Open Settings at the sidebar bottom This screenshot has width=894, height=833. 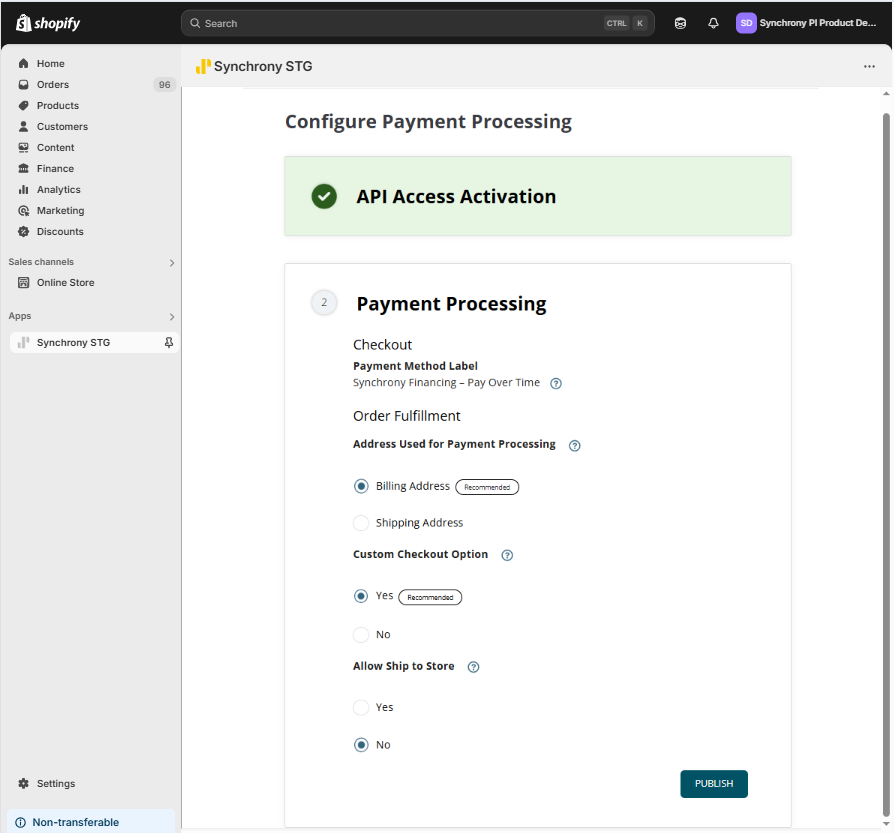coord(55,784)
